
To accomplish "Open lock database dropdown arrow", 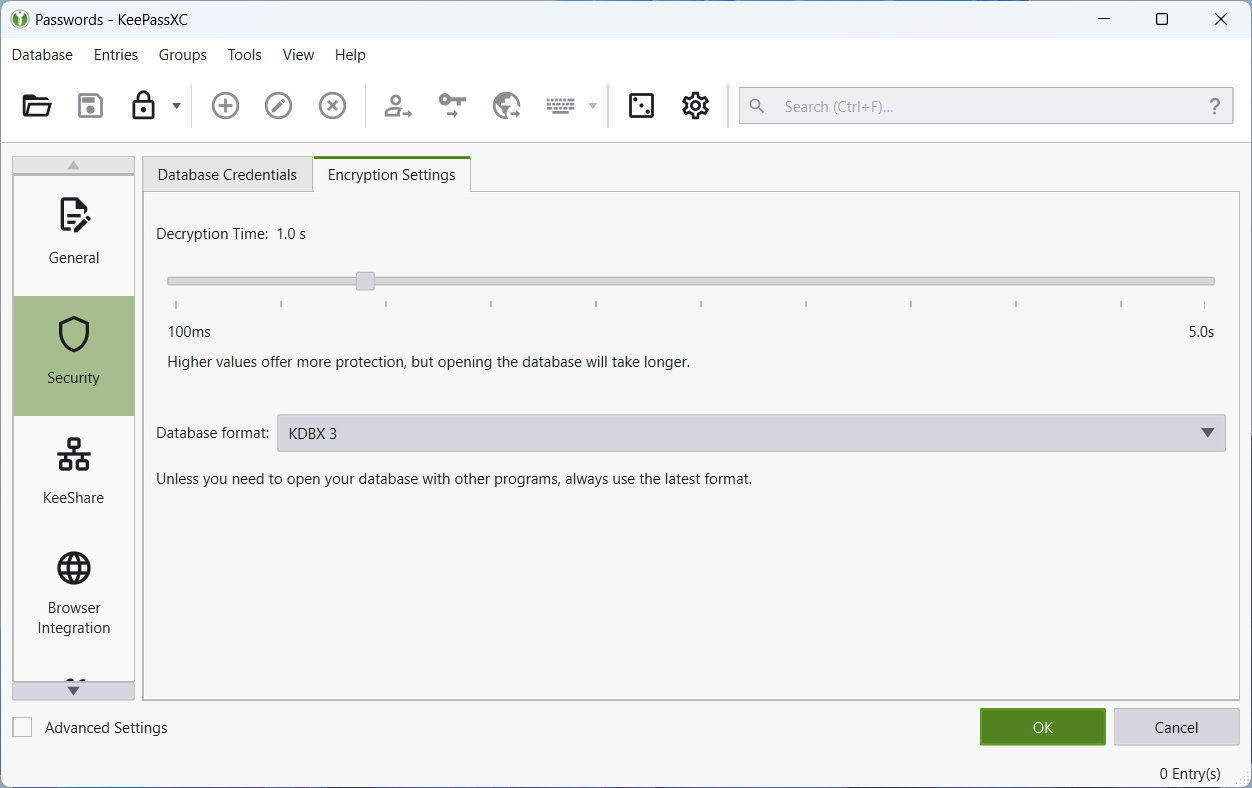I will coord(176,106).
